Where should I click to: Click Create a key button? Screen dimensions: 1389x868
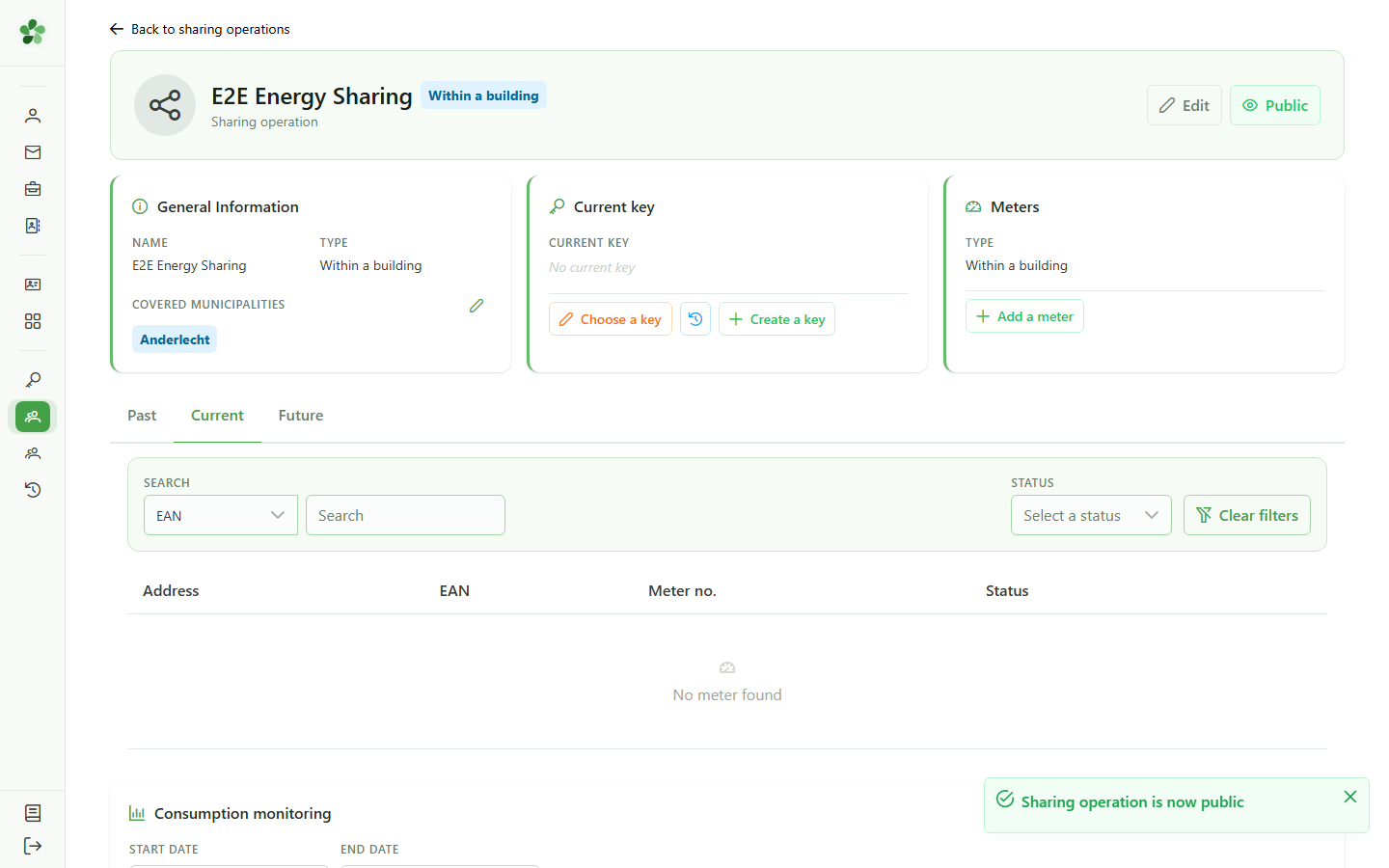pyautogui.click(x=776, y=319)
